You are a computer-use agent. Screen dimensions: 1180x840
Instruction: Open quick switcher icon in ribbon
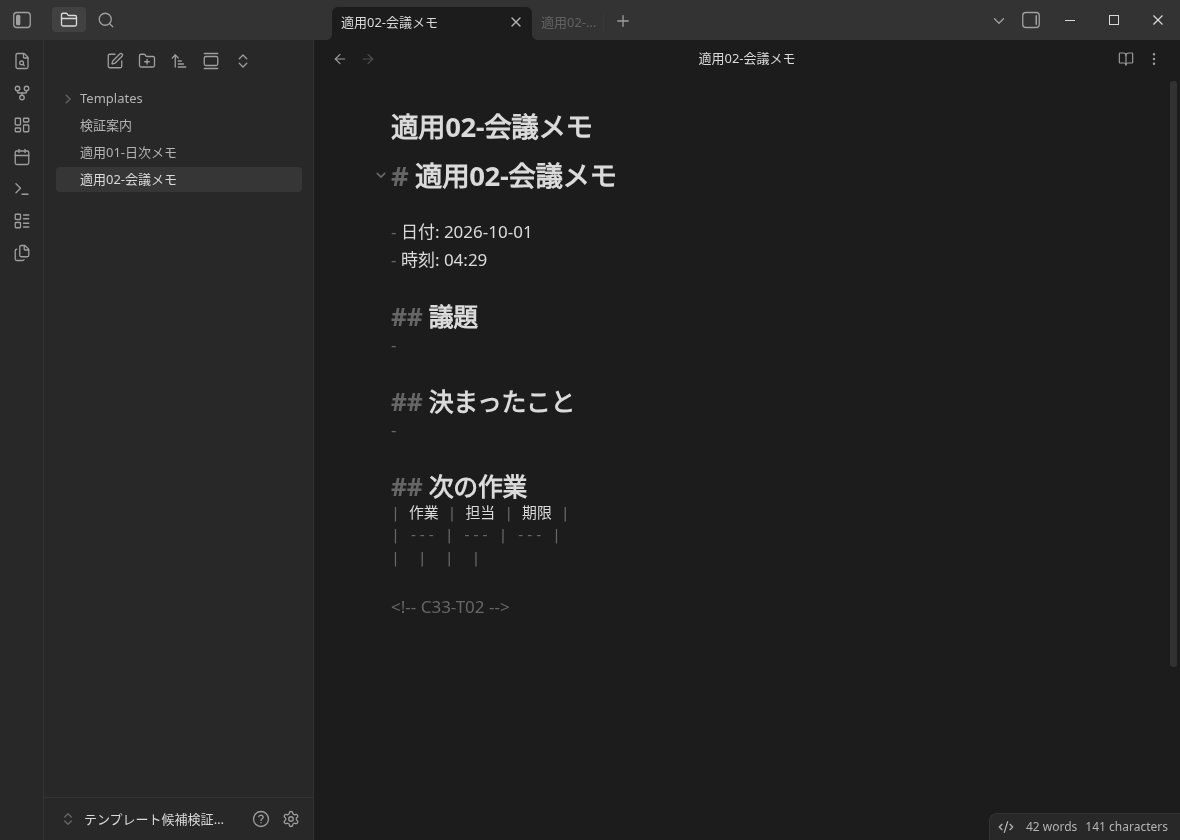[x=22, y=61]
